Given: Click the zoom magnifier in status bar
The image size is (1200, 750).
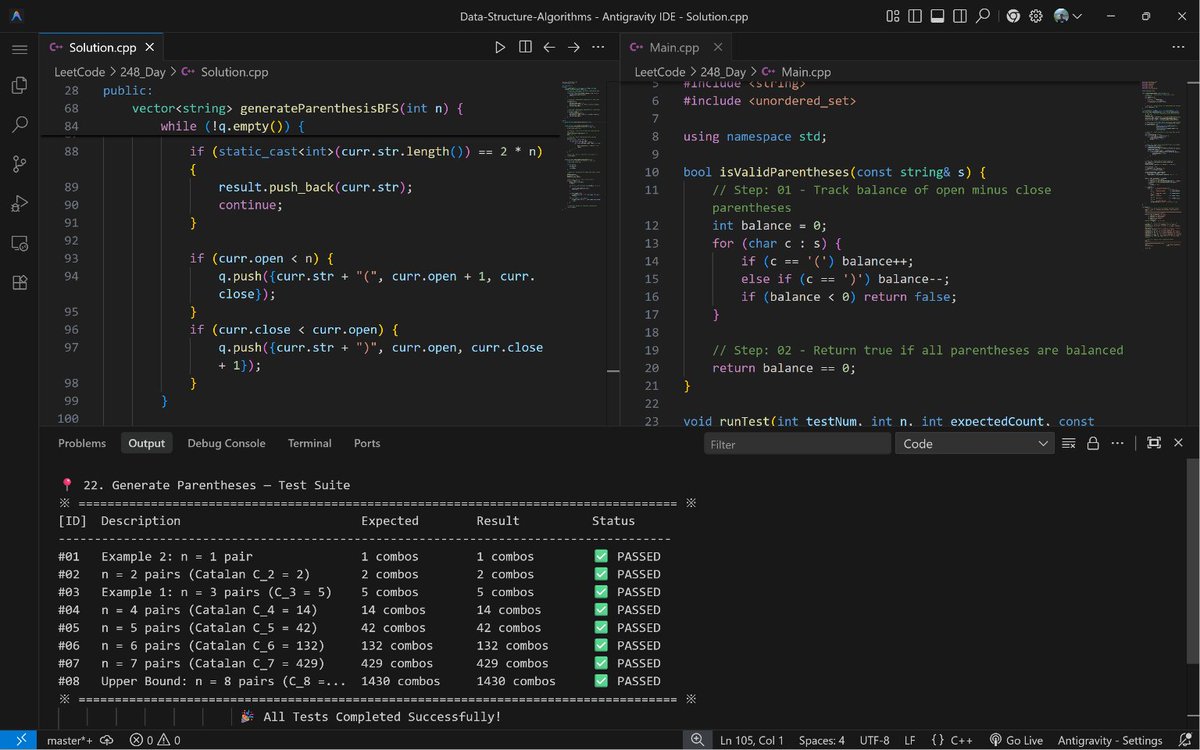Looking at the screenshot, I should click(x=696, y=740).
